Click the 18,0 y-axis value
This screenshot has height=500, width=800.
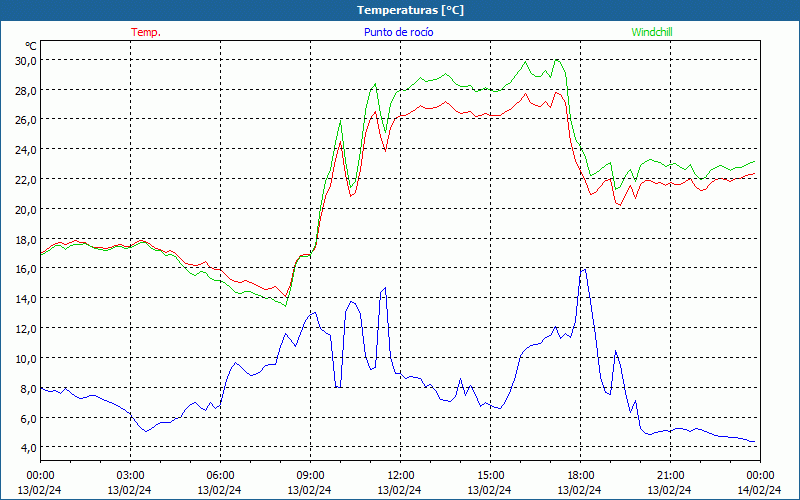tap(26, 239)
